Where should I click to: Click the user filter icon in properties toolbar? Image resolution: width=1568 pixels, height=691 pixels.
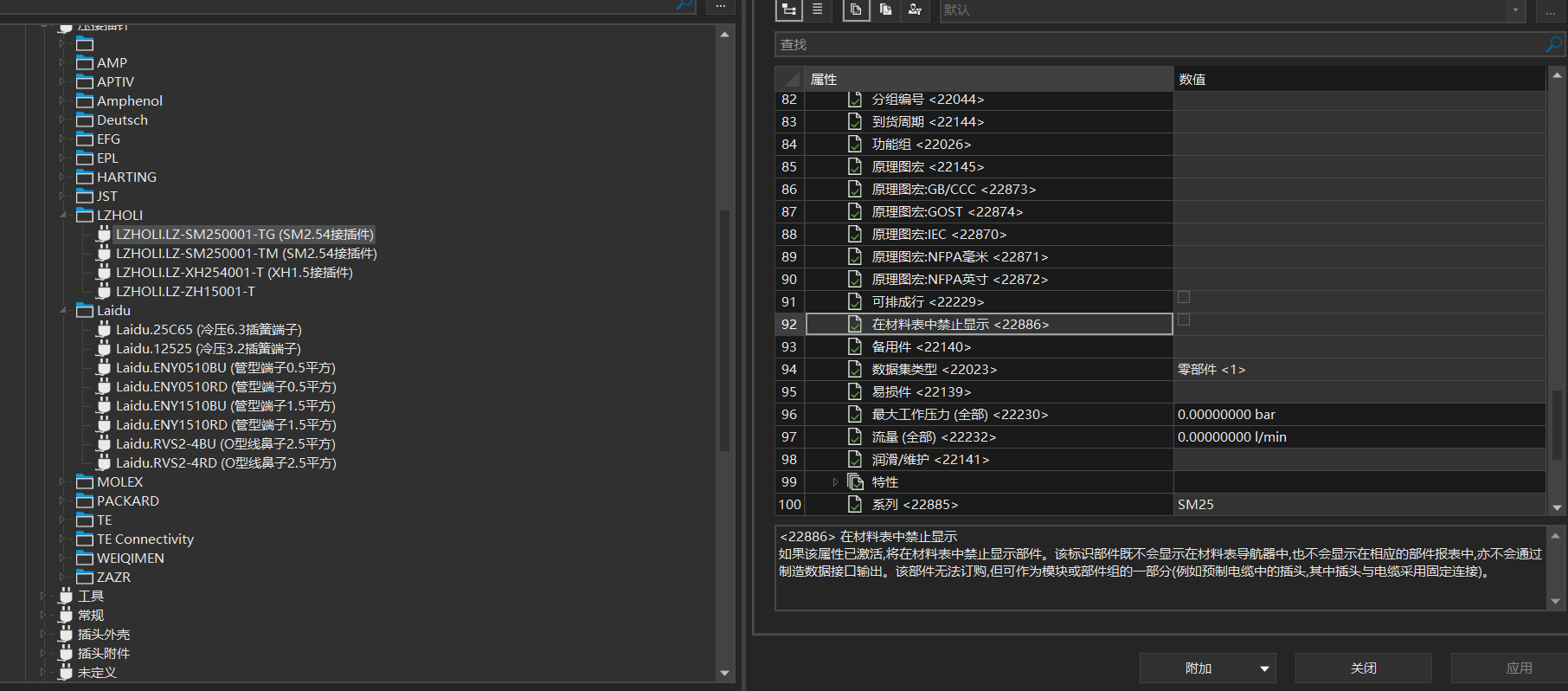tap(915, 10)
